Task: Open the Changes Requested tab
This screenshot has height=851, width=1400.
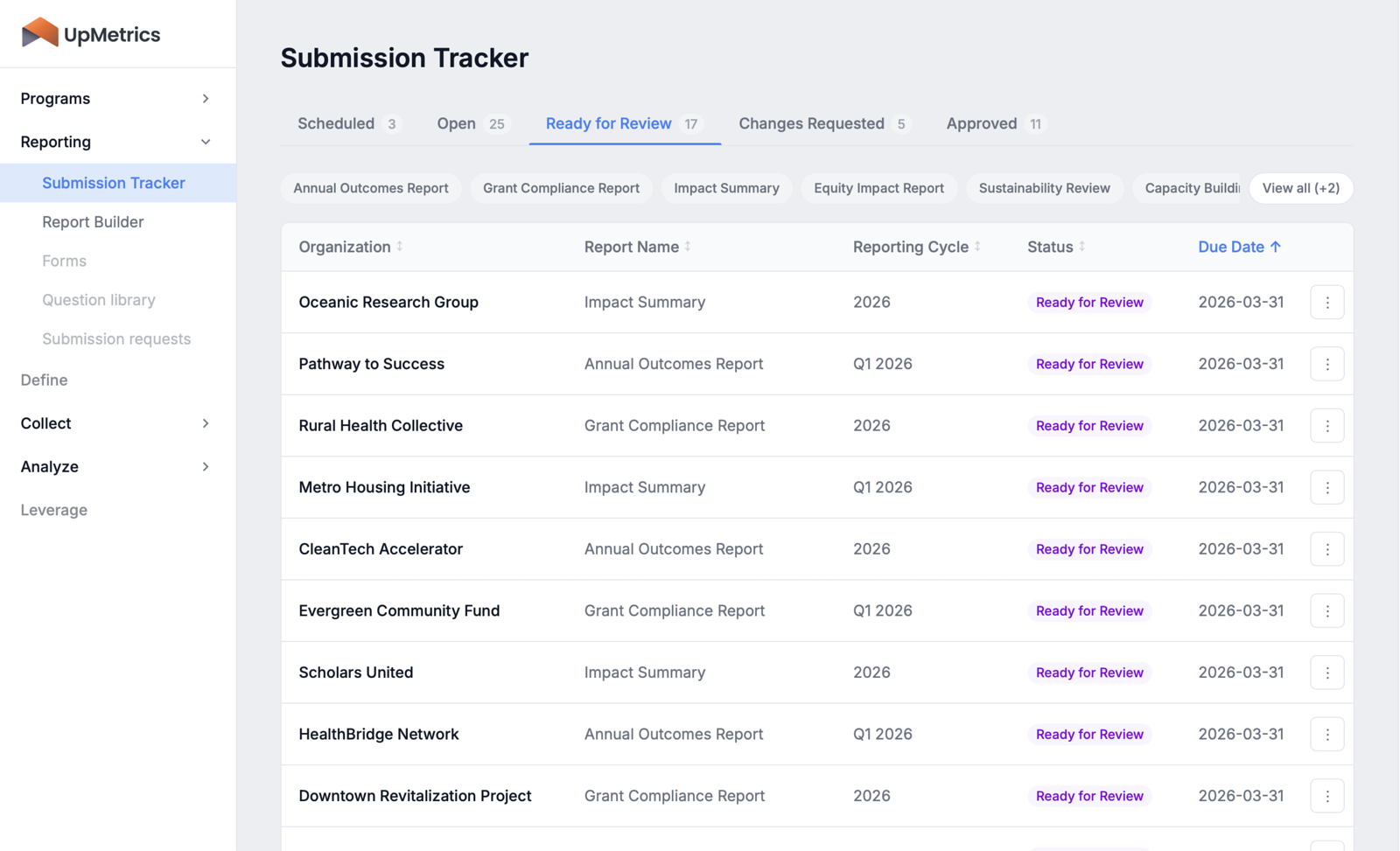Action: coord(812,123)
